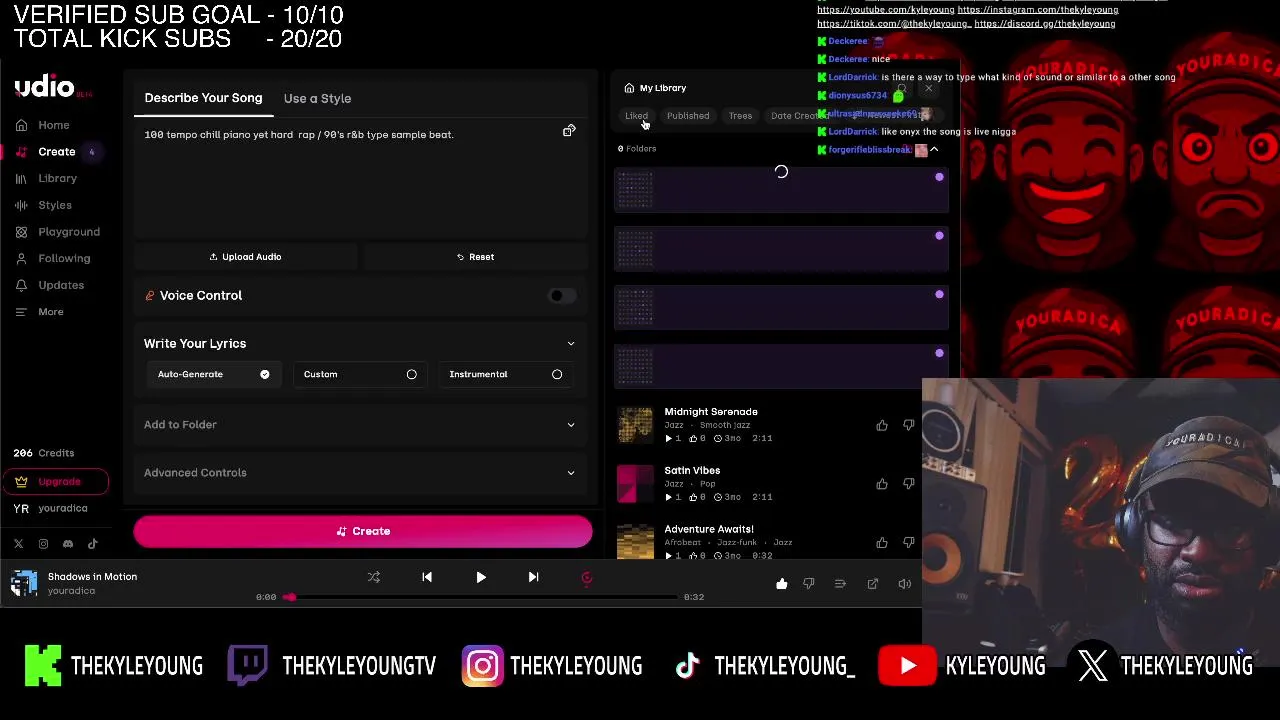This screenshot has height=720, width=1280.
Task: Open the Adventure Awaits! song title
Action: [709, 529]
